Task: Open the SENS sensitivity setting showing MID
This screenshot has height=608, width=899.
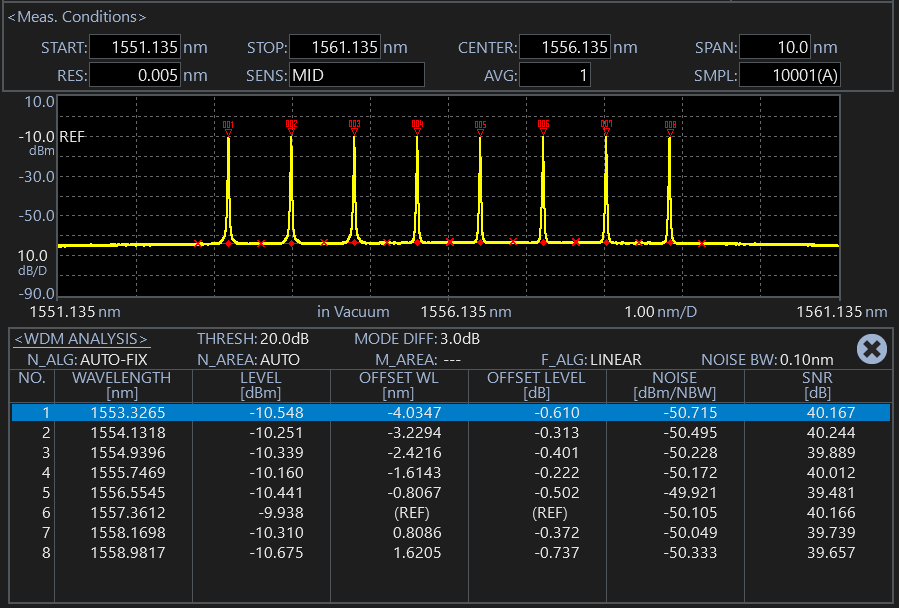Action: 356,75
